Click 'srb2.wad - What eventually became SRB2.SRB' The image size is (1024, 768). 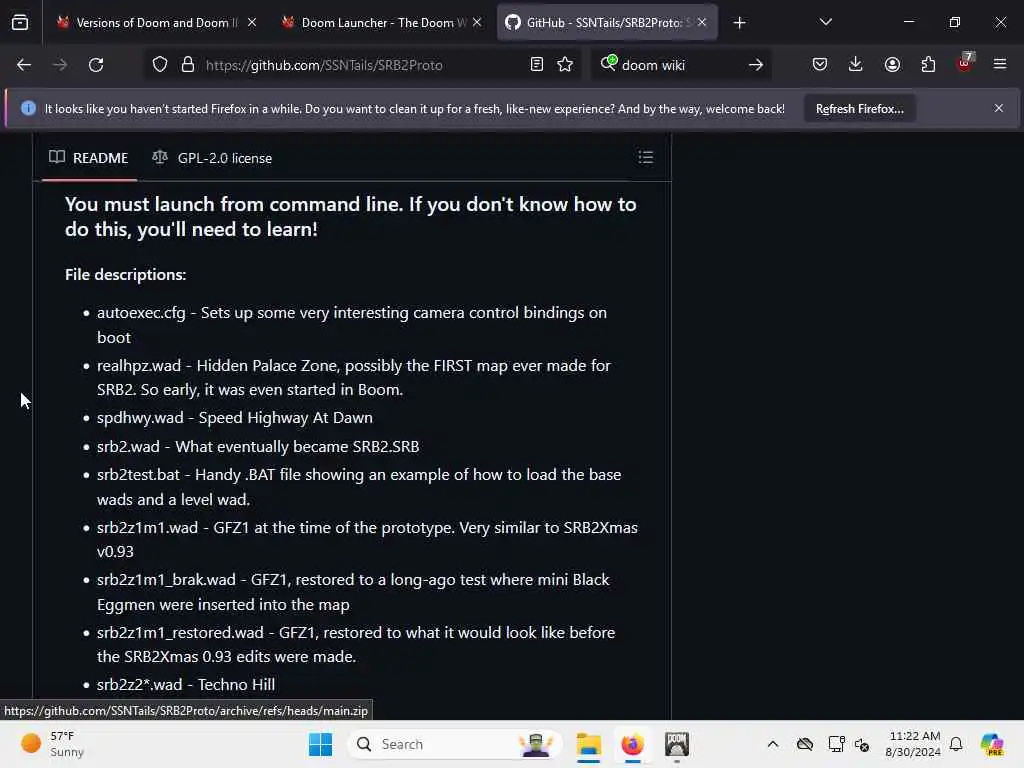point(258,447)
